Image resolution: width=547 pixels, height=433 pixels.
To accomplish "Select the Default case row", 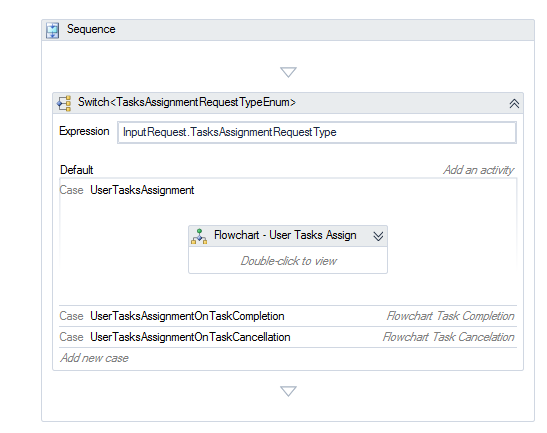I will 288,170.
